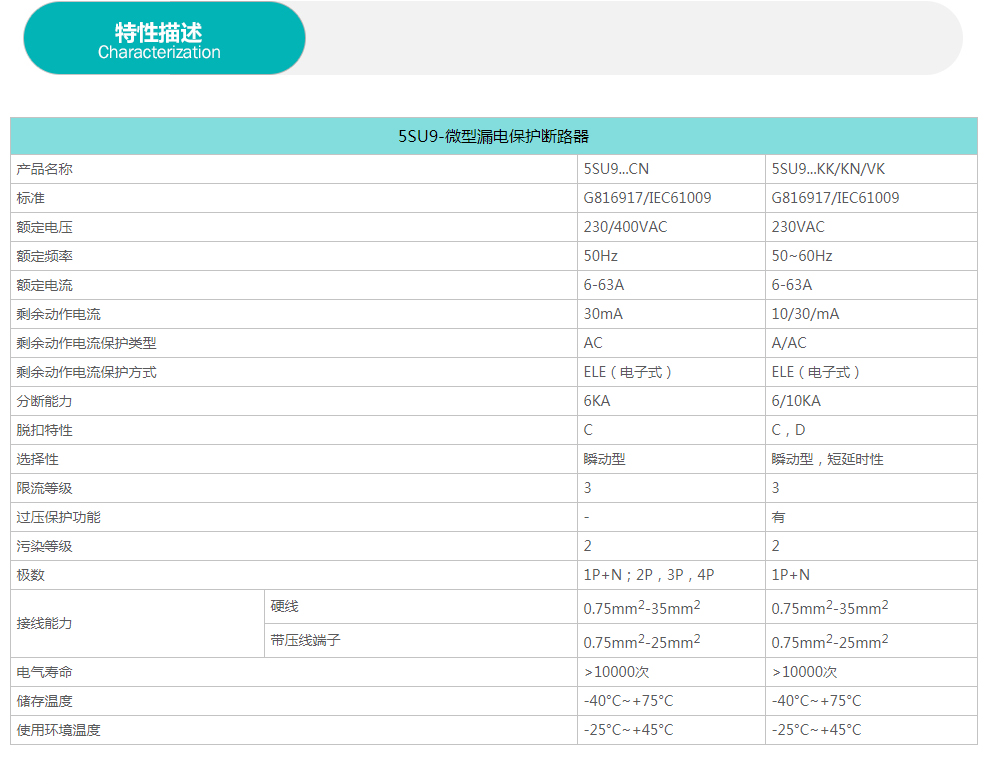Select the 1P+N；2P，3P，4P poles cell
The width and height of the screenshot is (990, 784).
(649, 575)
